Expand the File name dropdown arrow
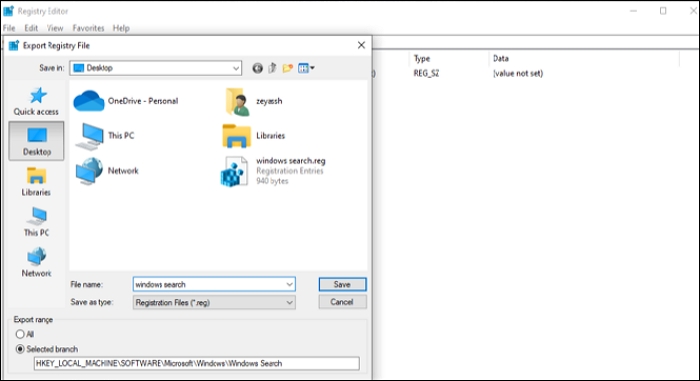Screen dimensions: 700x381 [289, 284]
